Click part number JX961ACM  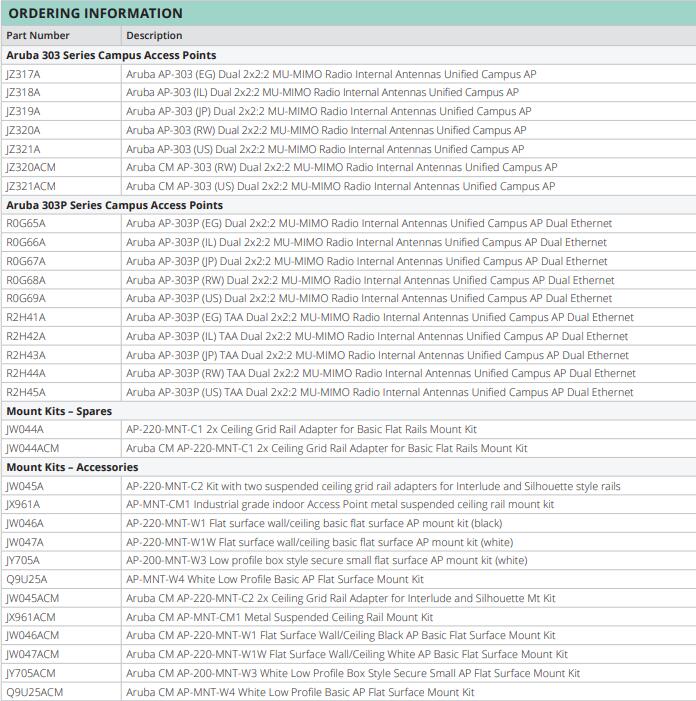(x=31, y=617)
